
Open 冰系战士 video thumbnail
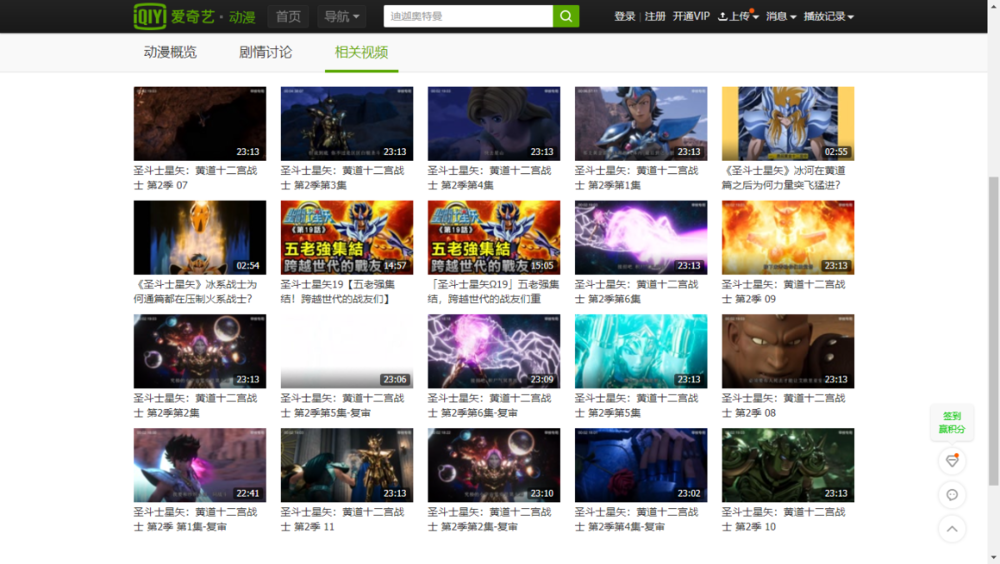point(200,237)
